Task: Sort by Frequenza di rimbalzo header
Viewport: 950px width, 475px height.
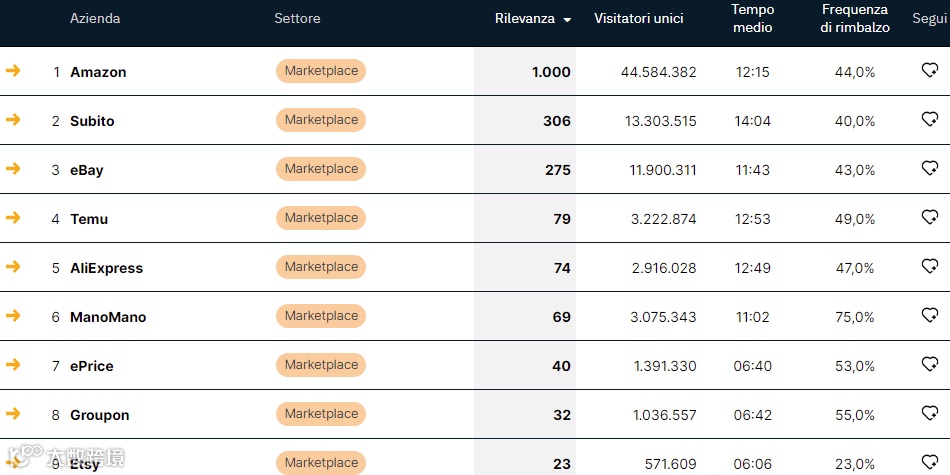Action: coord(854,19)
